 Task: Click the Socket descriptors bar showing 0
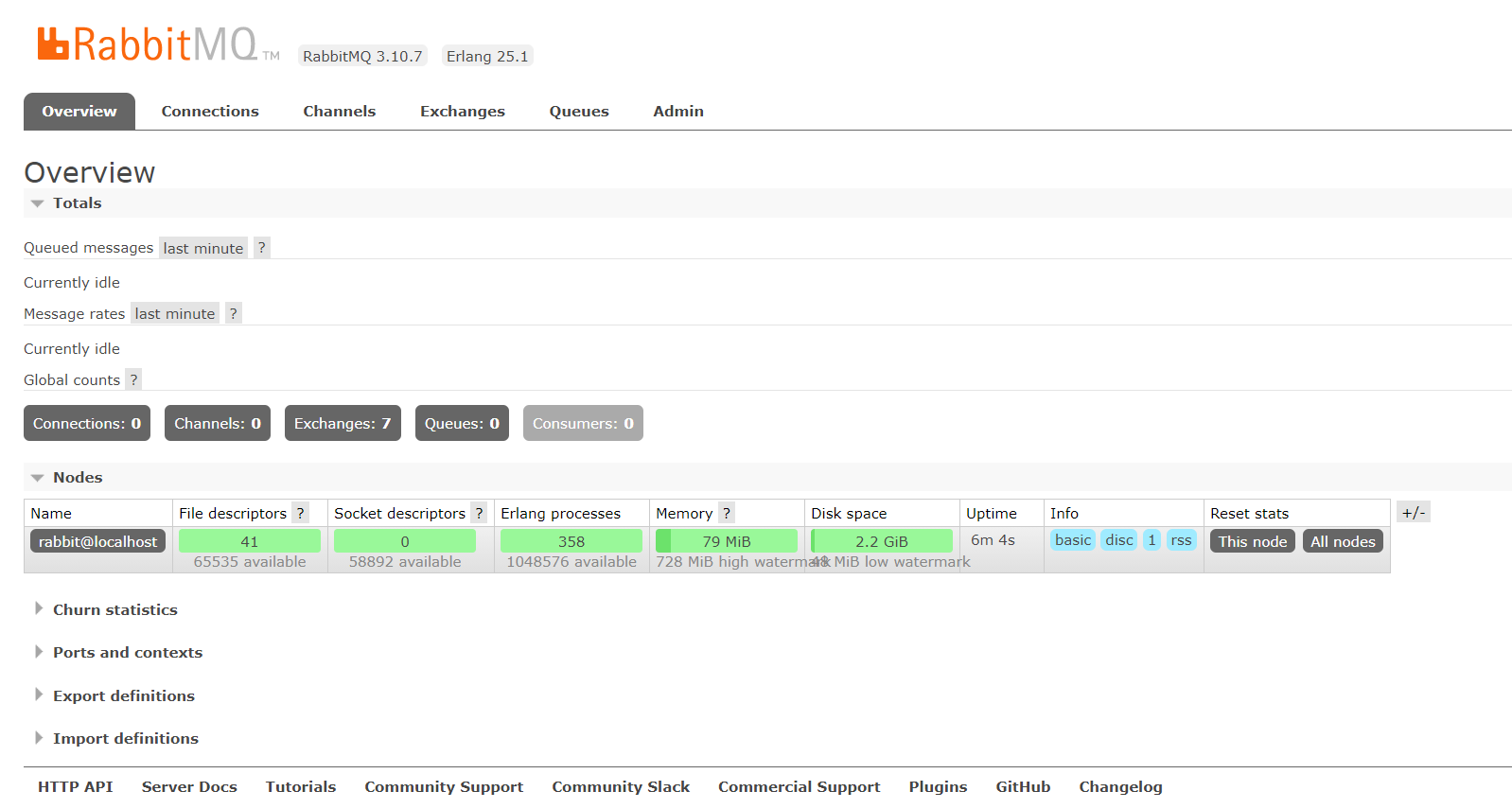405,541
